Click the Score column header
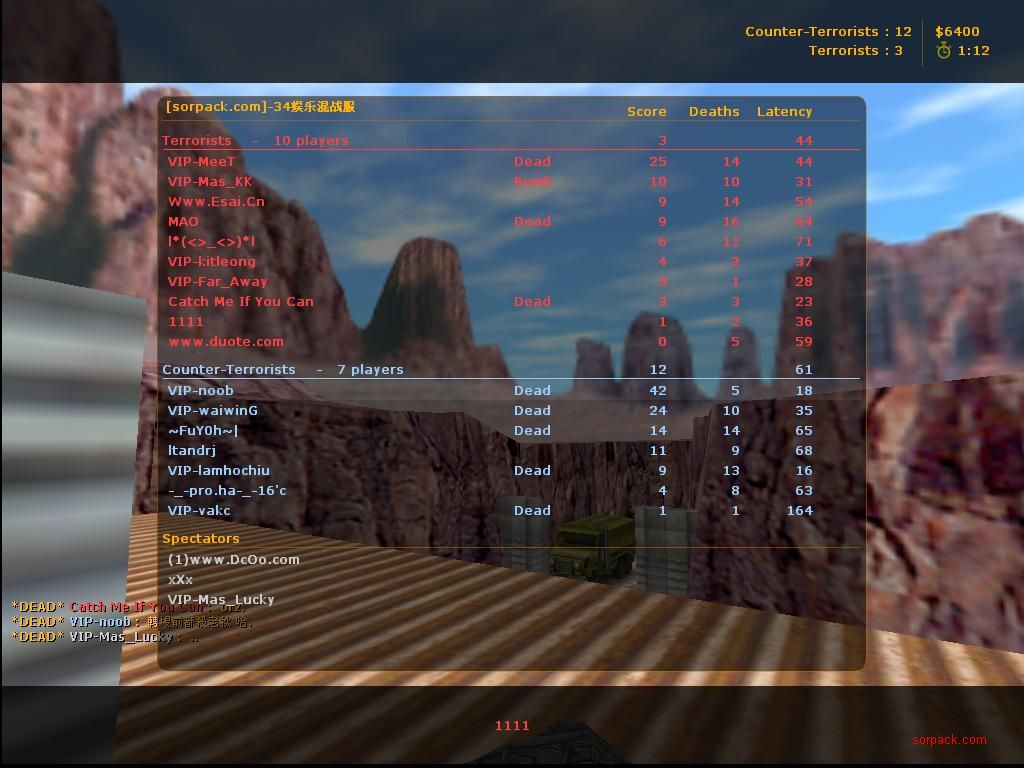The width and height of the screenshot is (1024, 768). click(x=646, y=111)
